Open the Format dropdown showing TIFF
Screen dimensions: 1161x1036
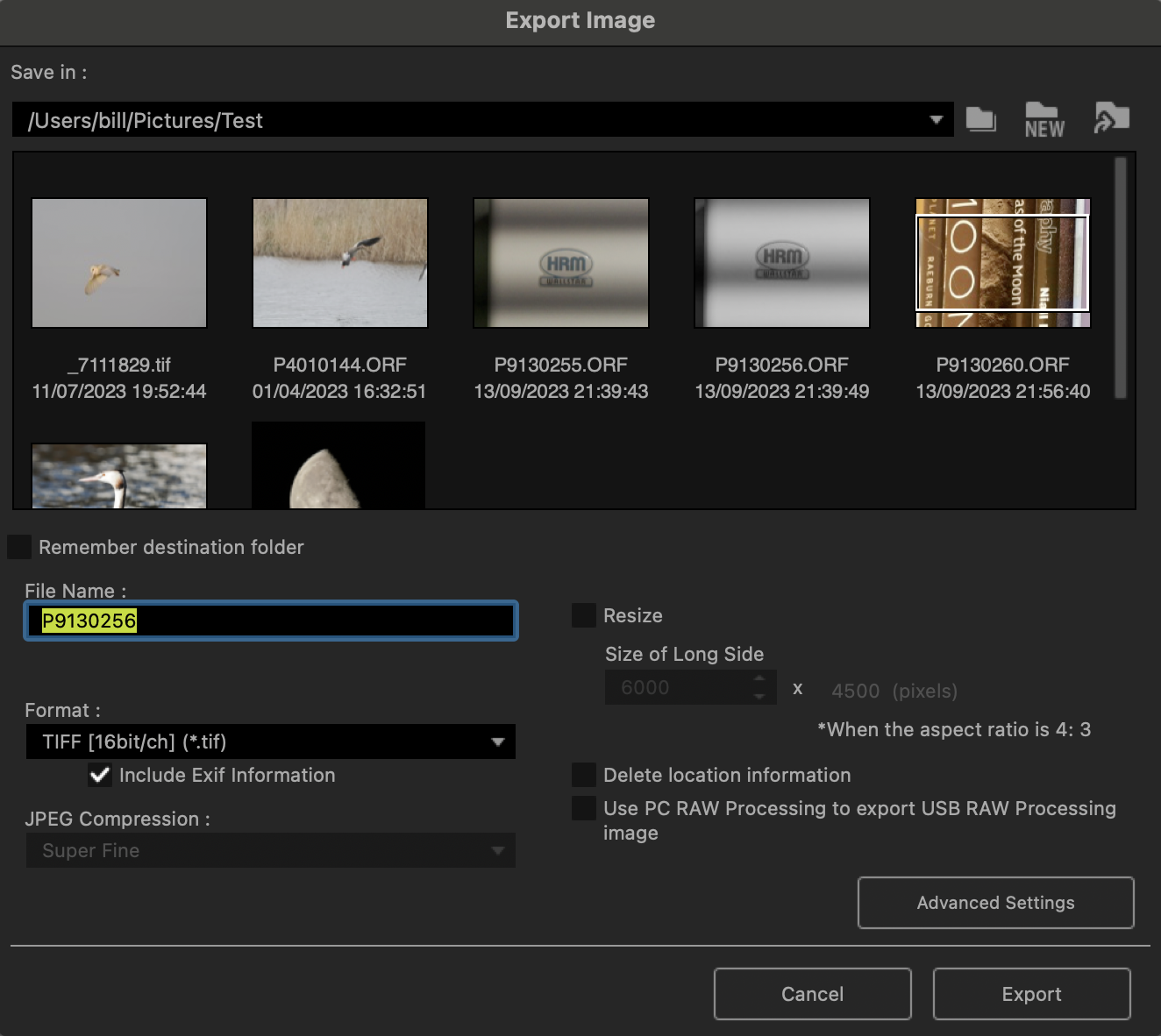coord(270,742)
